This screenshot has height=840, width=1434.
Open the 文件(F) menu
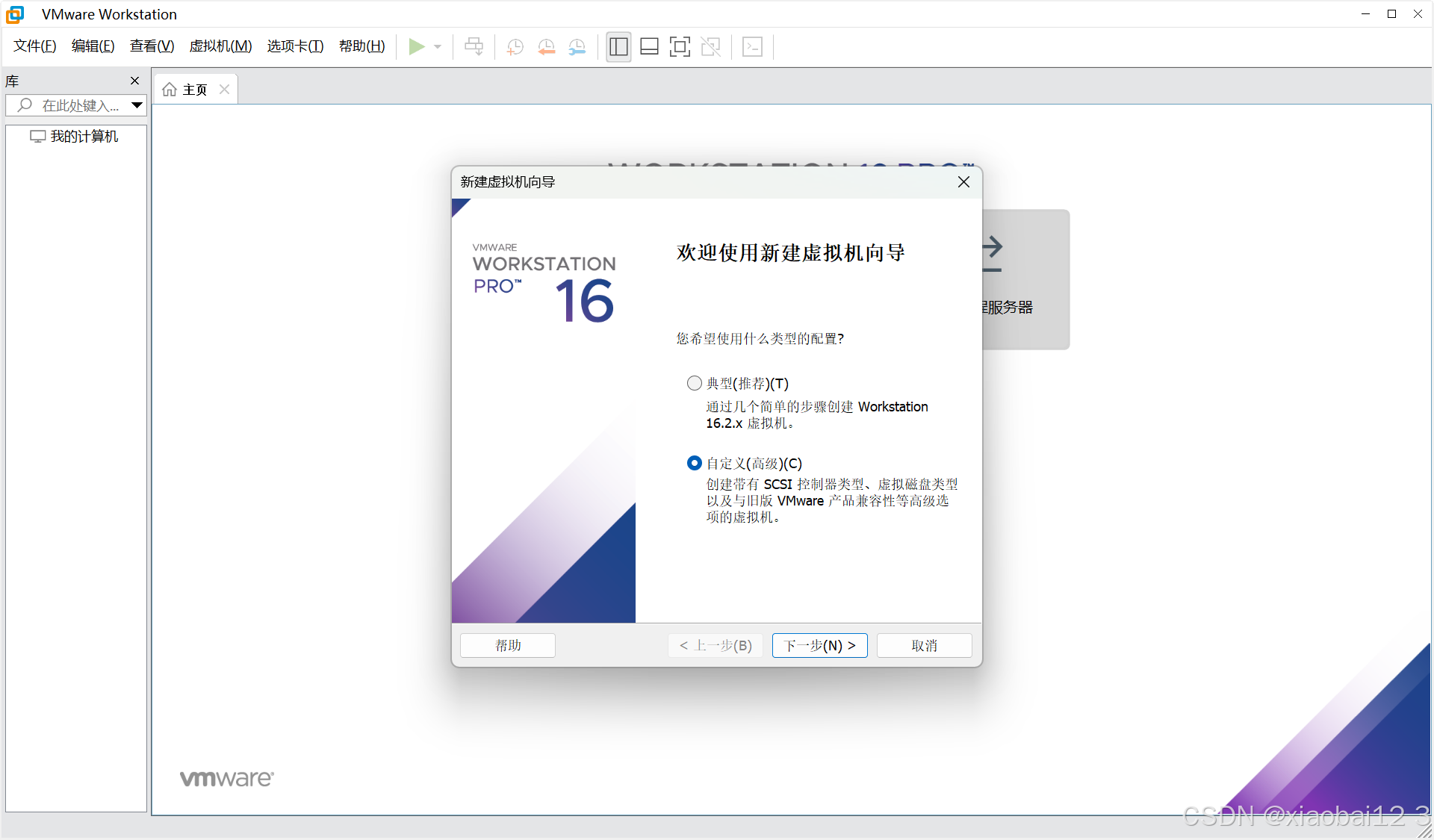point(34,46)
